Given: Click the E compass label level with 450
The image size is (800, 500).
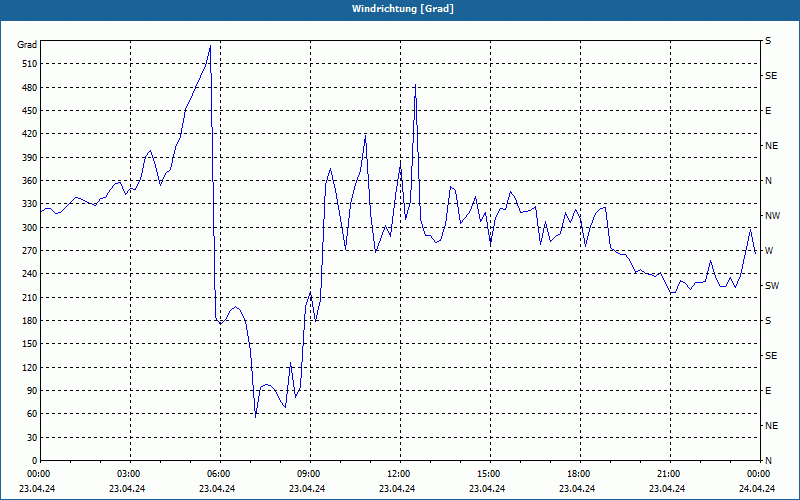Looking at the screenshot, I should pos(768,111).
